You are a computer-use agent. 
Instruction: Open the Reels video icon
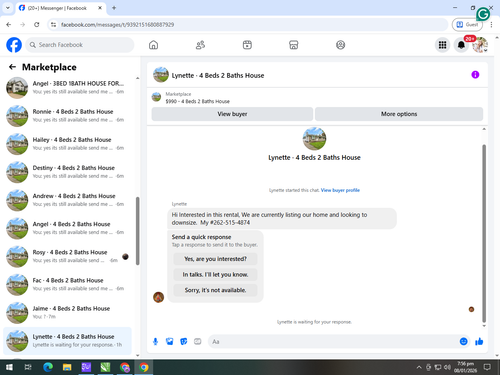pyautogui.click(x=247, y=45)
